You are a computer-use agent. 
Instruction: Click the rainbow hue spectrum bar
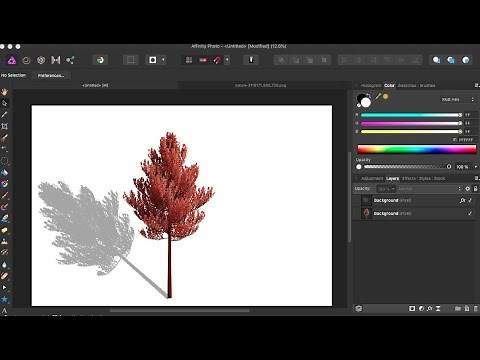pyautogui.click(x=417, y=149)
